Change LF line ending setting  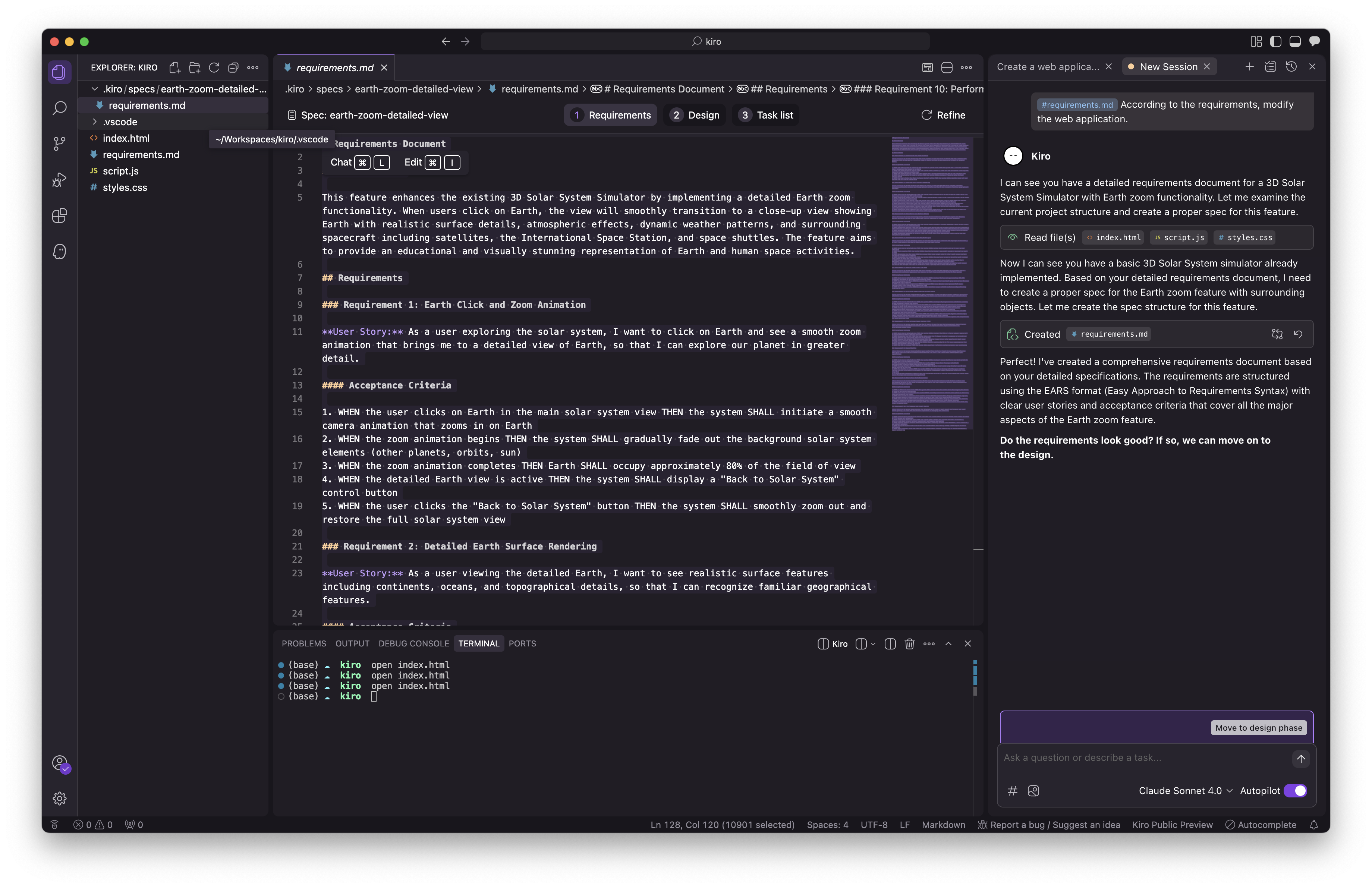904,825
